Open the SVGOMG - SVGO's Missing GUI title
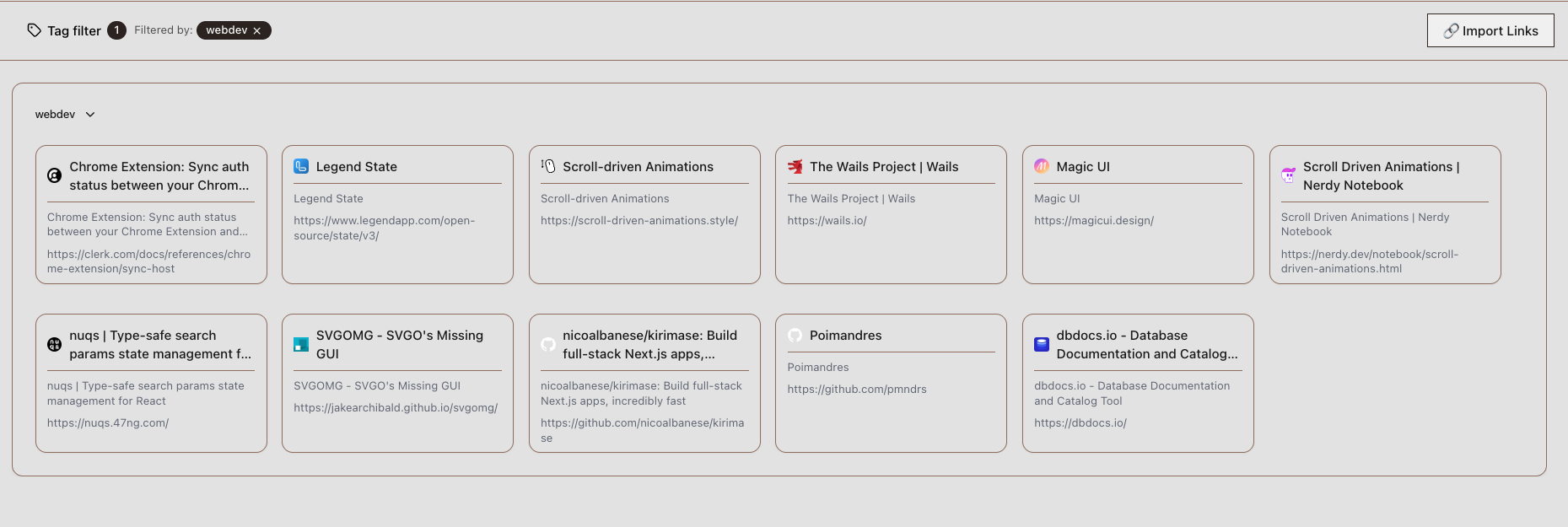1568x527 pixels. point(400,345)
